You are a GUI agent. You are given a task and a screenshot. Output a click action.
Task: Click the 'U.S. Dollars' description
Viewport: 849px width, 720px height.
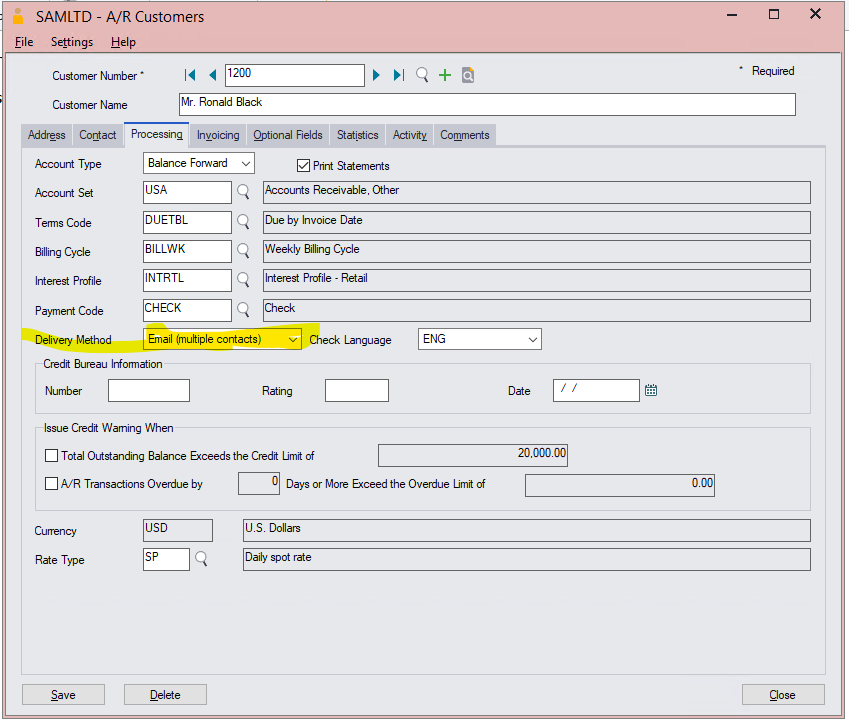(527, 530)
